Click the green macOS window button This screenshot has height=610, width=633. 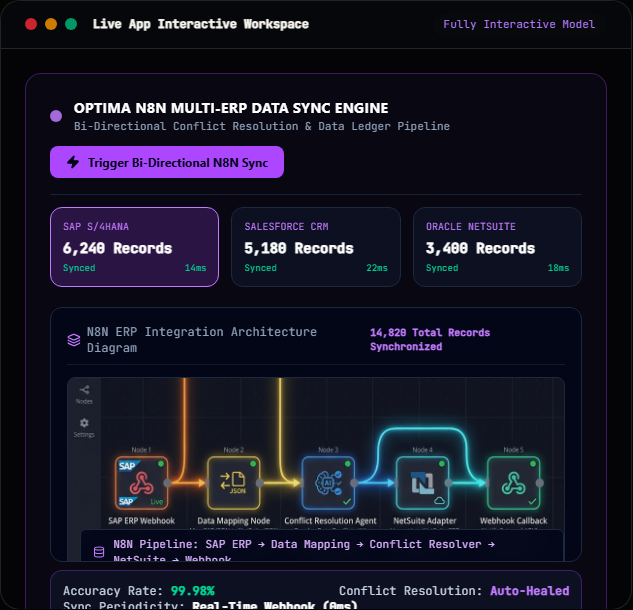point(71,24)
